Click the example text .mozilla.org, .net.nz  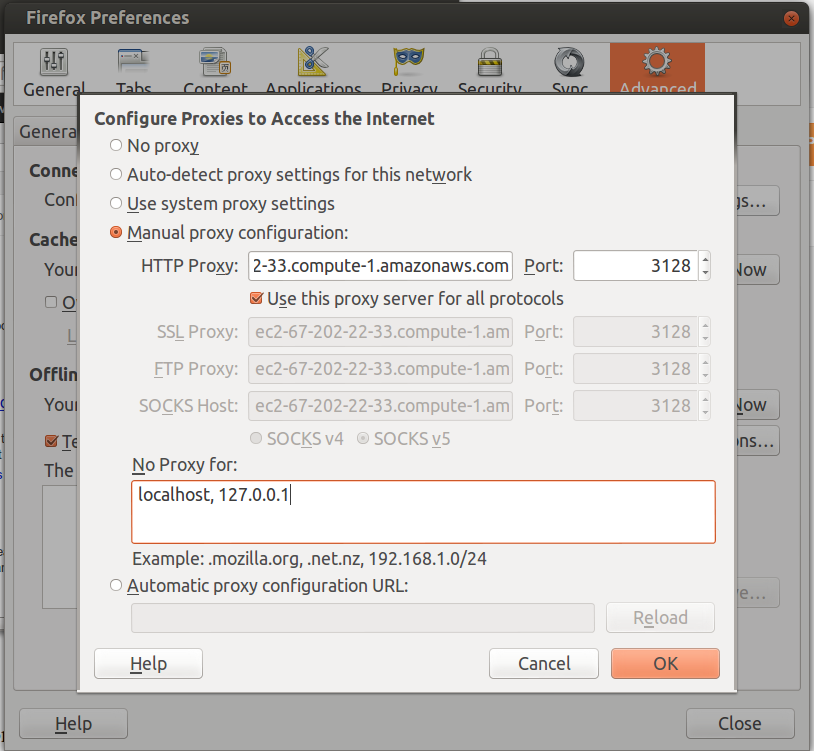coord(287,558)
